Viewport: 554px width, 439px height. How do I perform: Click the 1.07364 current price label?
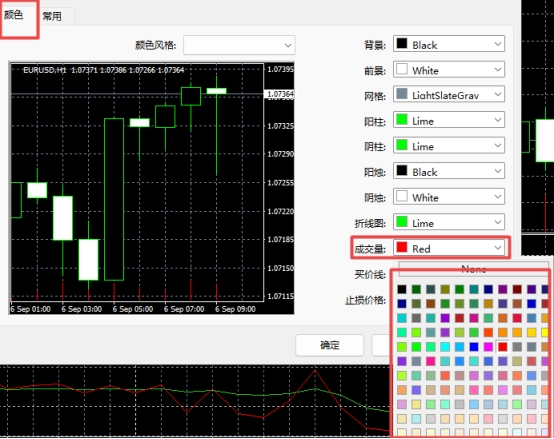[280, 94]
